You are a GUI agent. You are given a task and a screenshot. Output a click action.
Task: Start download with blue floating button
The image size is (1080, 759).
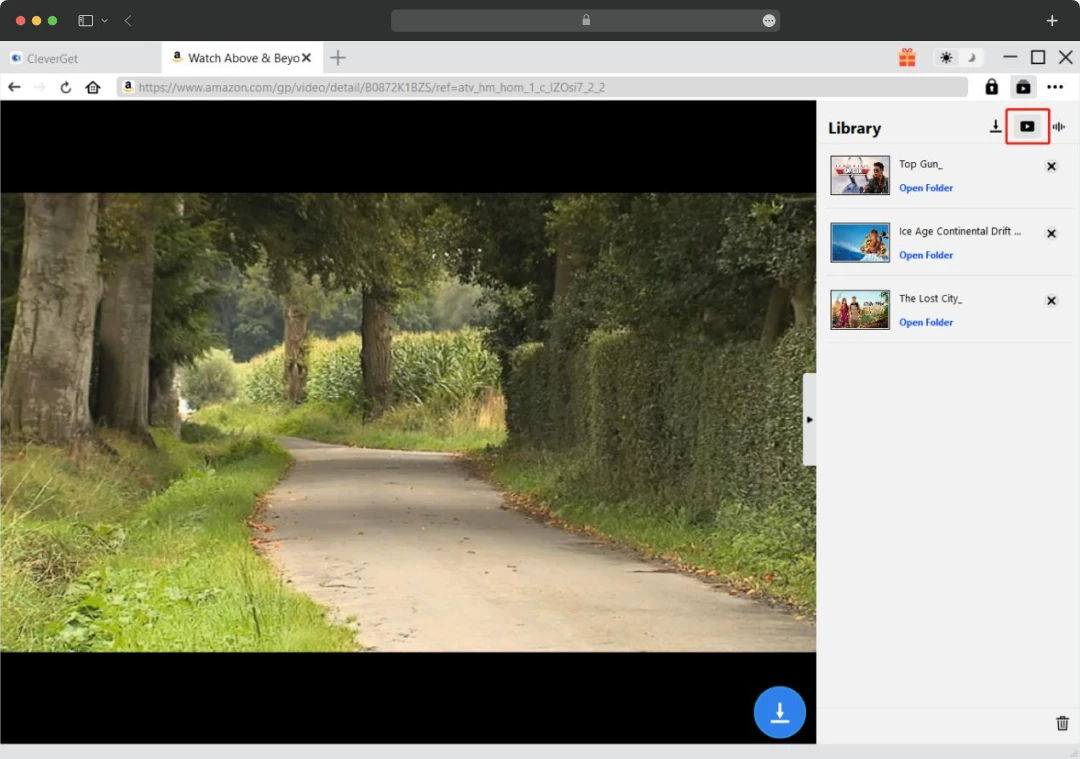coord(779,712)
